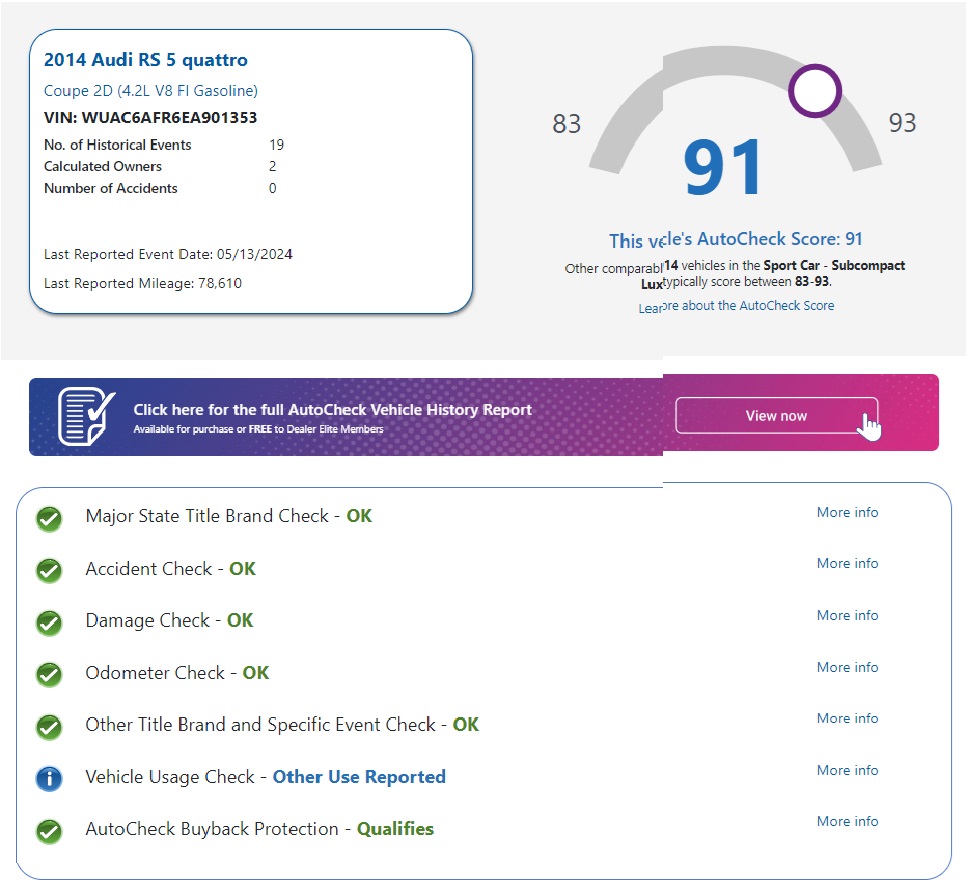Click Major State Title Brand Check - OK text
The image size is (969, 882).
click(x=229, y=516)
